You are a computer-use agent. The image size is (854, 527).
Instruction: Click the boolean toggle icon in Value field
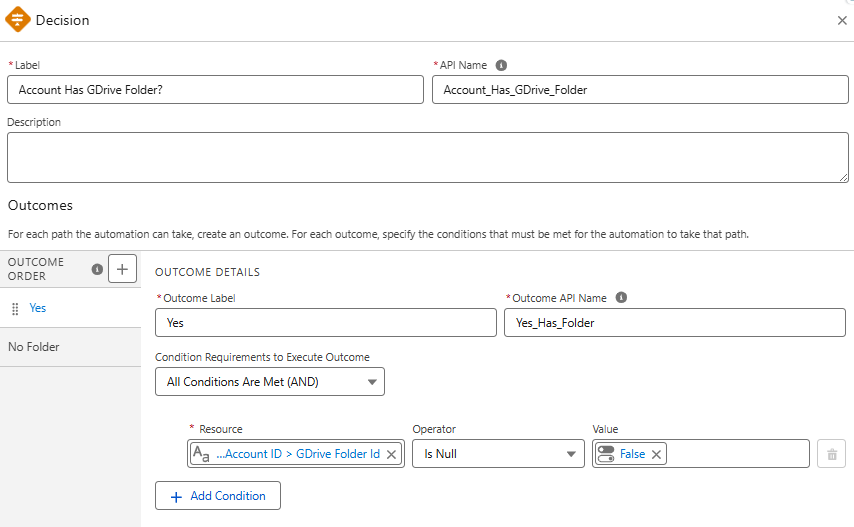(606, 454)
